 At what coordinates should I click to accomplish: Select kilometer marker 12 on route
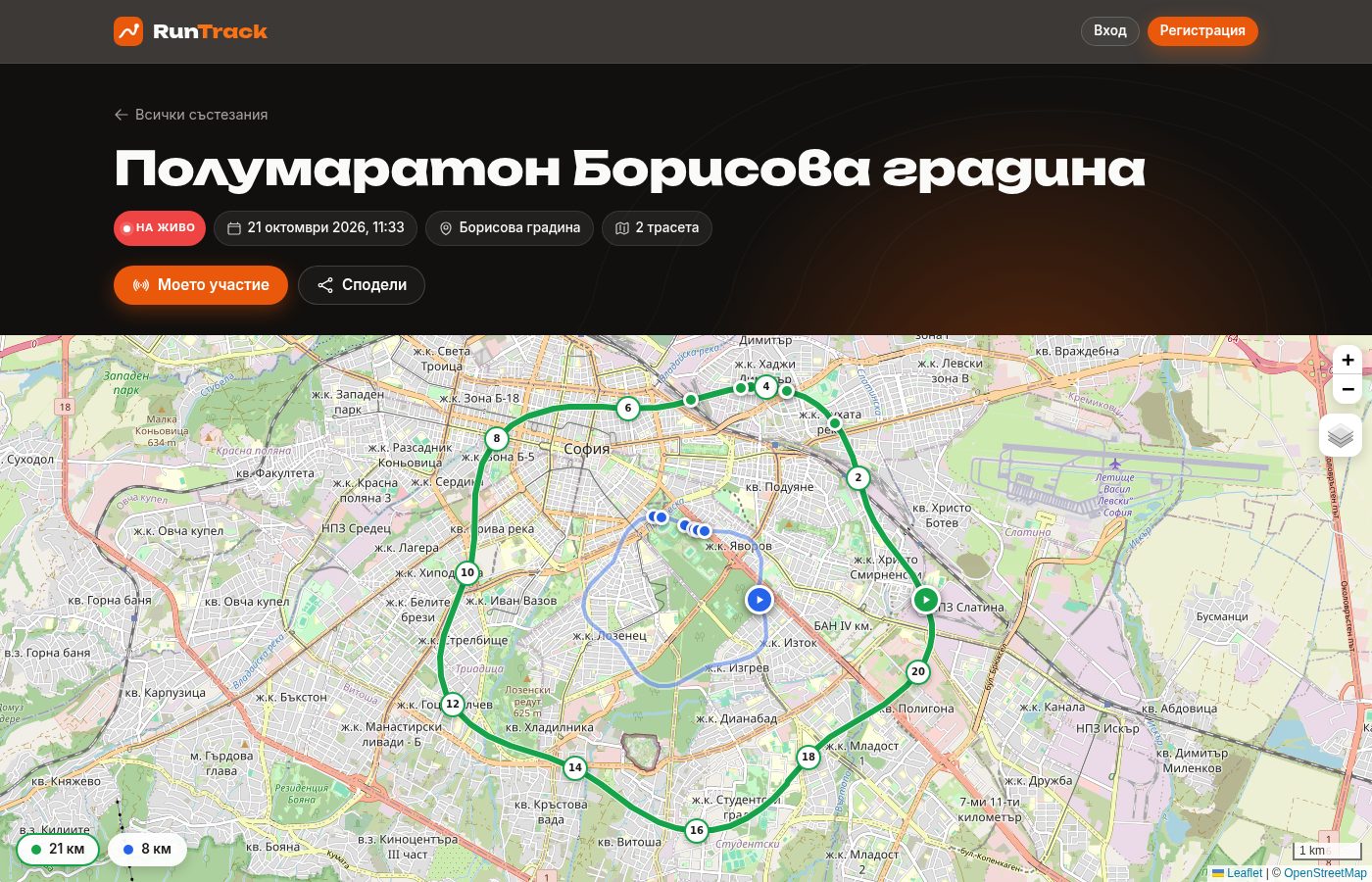(x=452, y=704)
